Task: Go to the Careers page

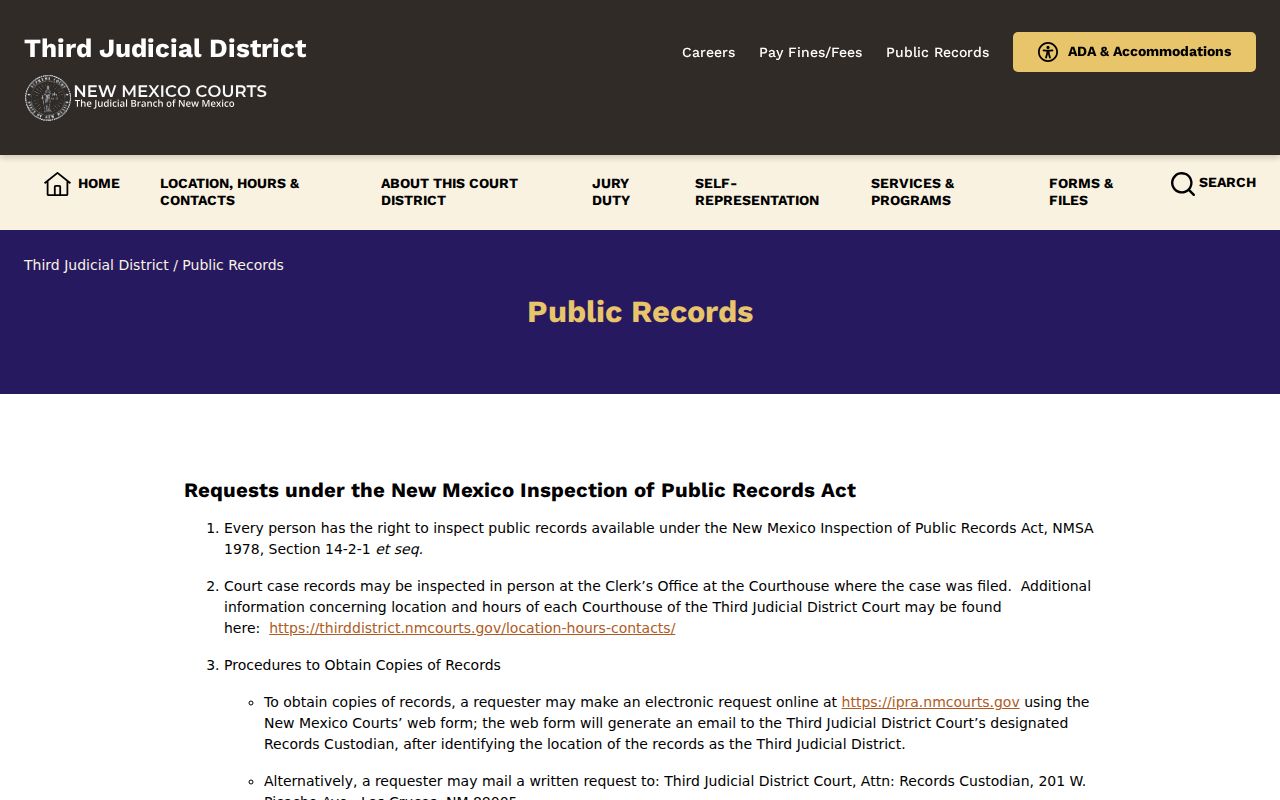Action: click(708, 52)
